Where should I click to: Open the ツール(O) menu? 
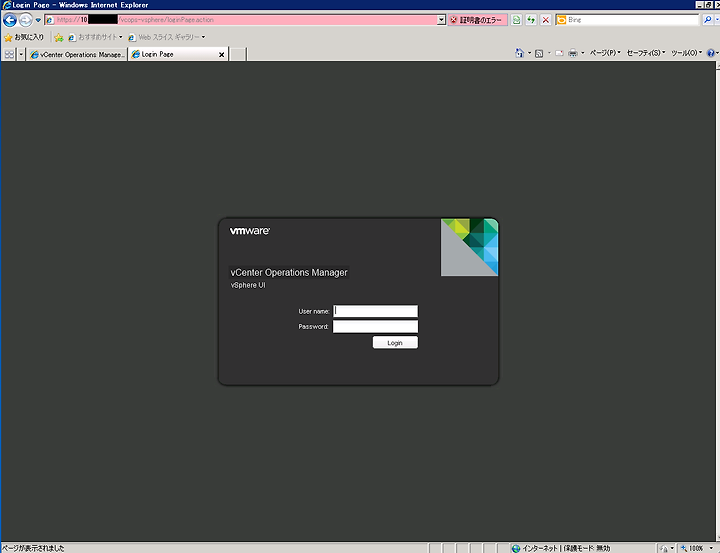(686, 53)
